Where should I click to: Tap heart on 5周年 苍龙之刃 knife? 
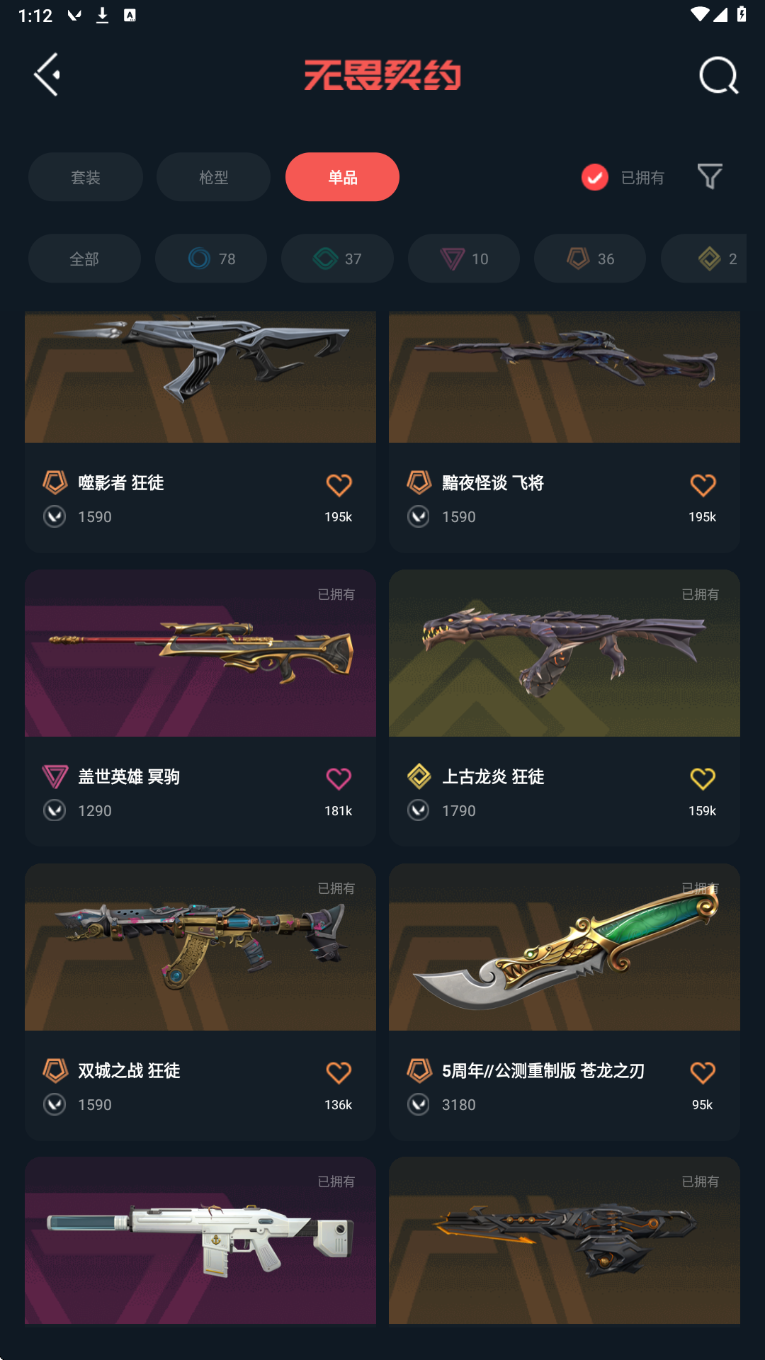point(703,1072)
